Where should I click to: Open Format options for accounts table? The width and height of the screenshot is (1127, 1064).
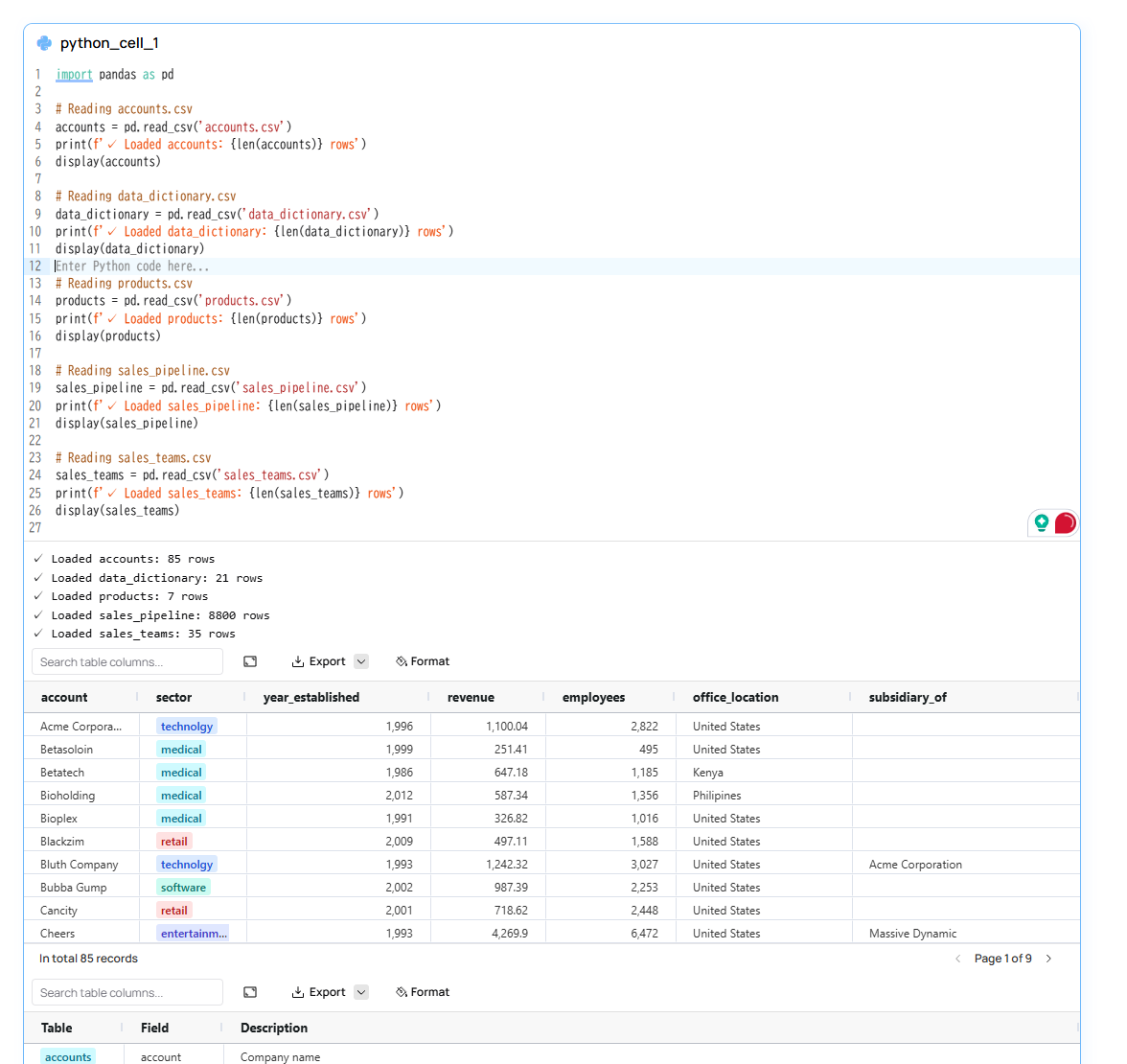(x=423, y=661)
